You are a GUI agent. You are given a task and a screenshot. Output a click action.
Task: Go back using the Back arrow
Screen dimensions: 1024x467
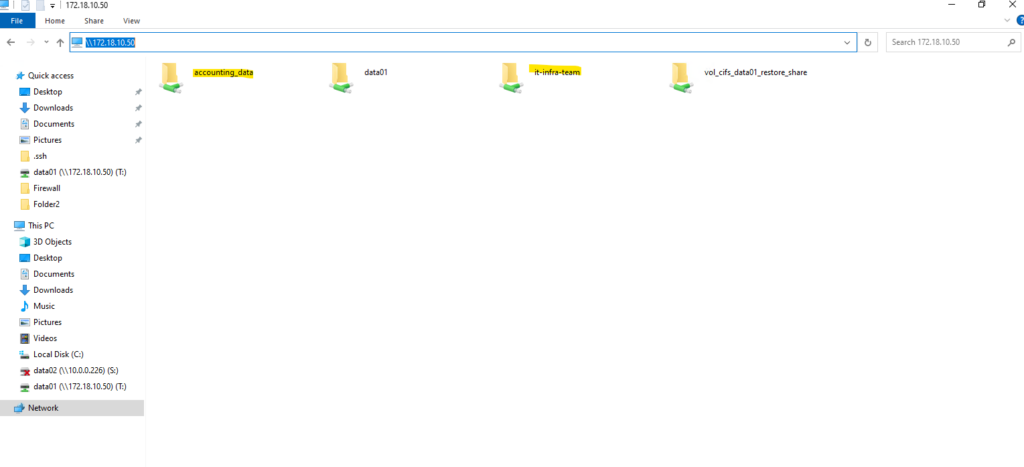point(11,43)
